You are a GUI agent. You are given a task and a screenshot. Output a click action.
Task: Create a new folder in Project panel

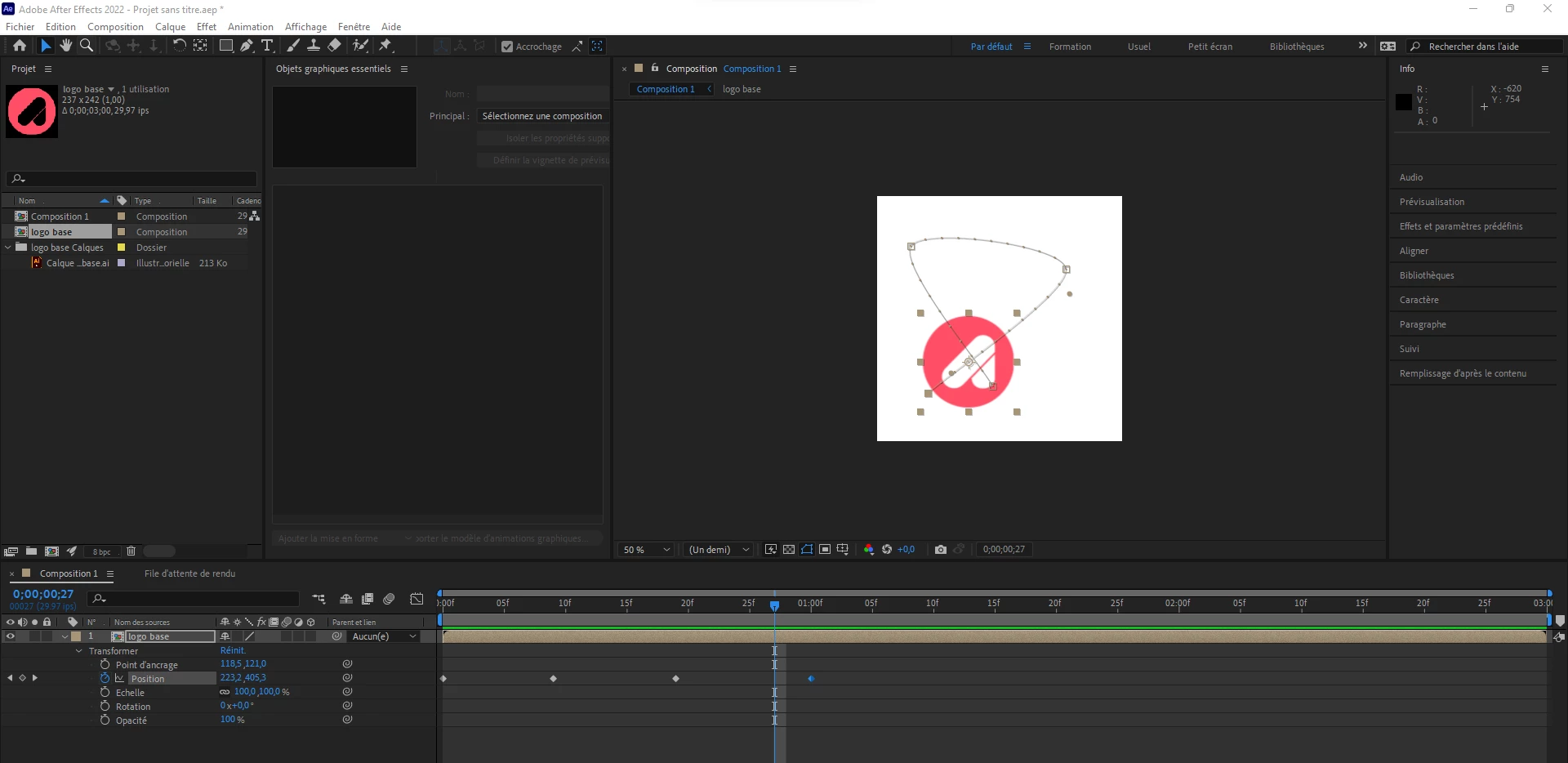pos(31,551)
